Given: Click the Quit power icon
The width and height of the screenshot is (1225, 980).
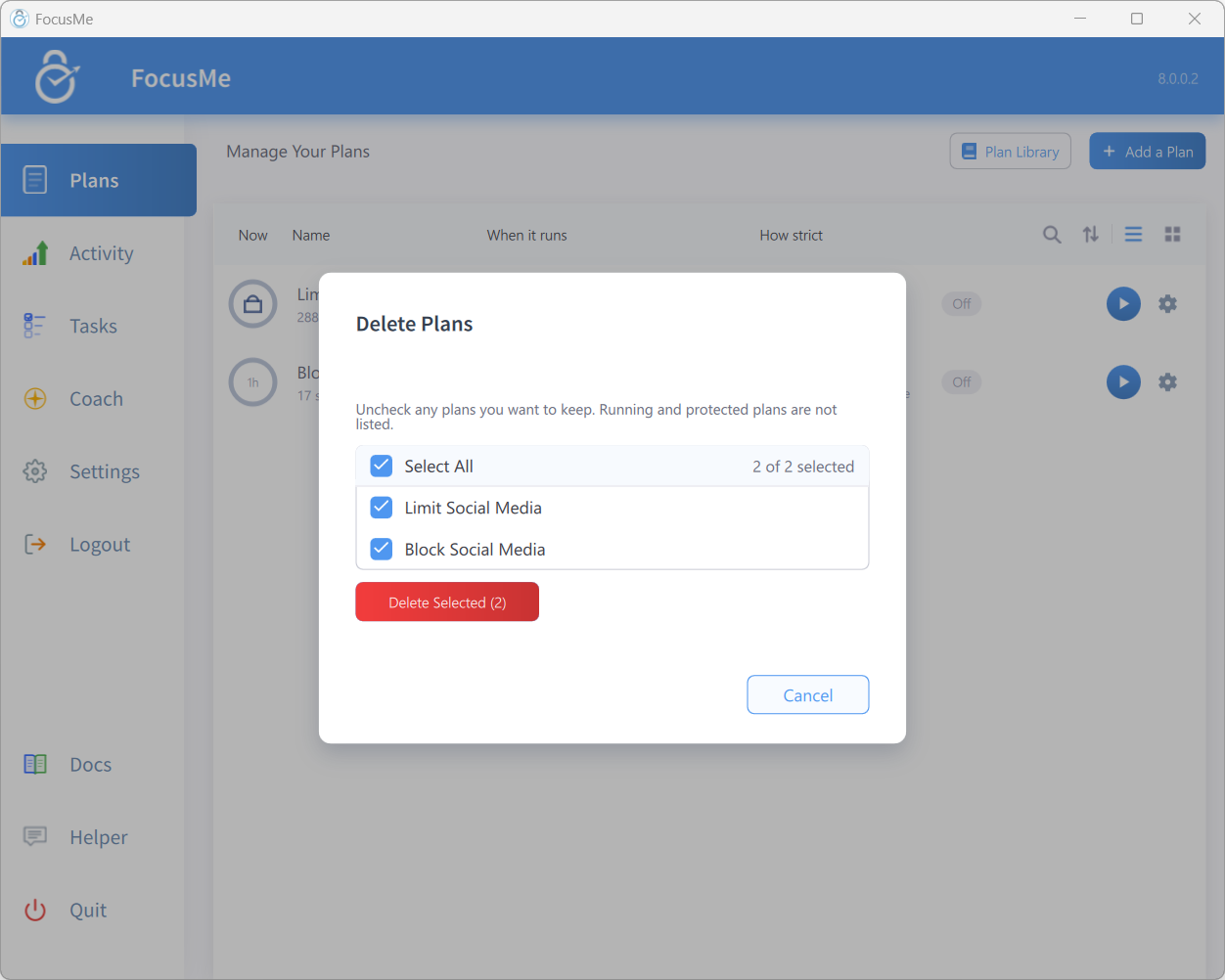Looking at the screenshot, I should point(35,911).
